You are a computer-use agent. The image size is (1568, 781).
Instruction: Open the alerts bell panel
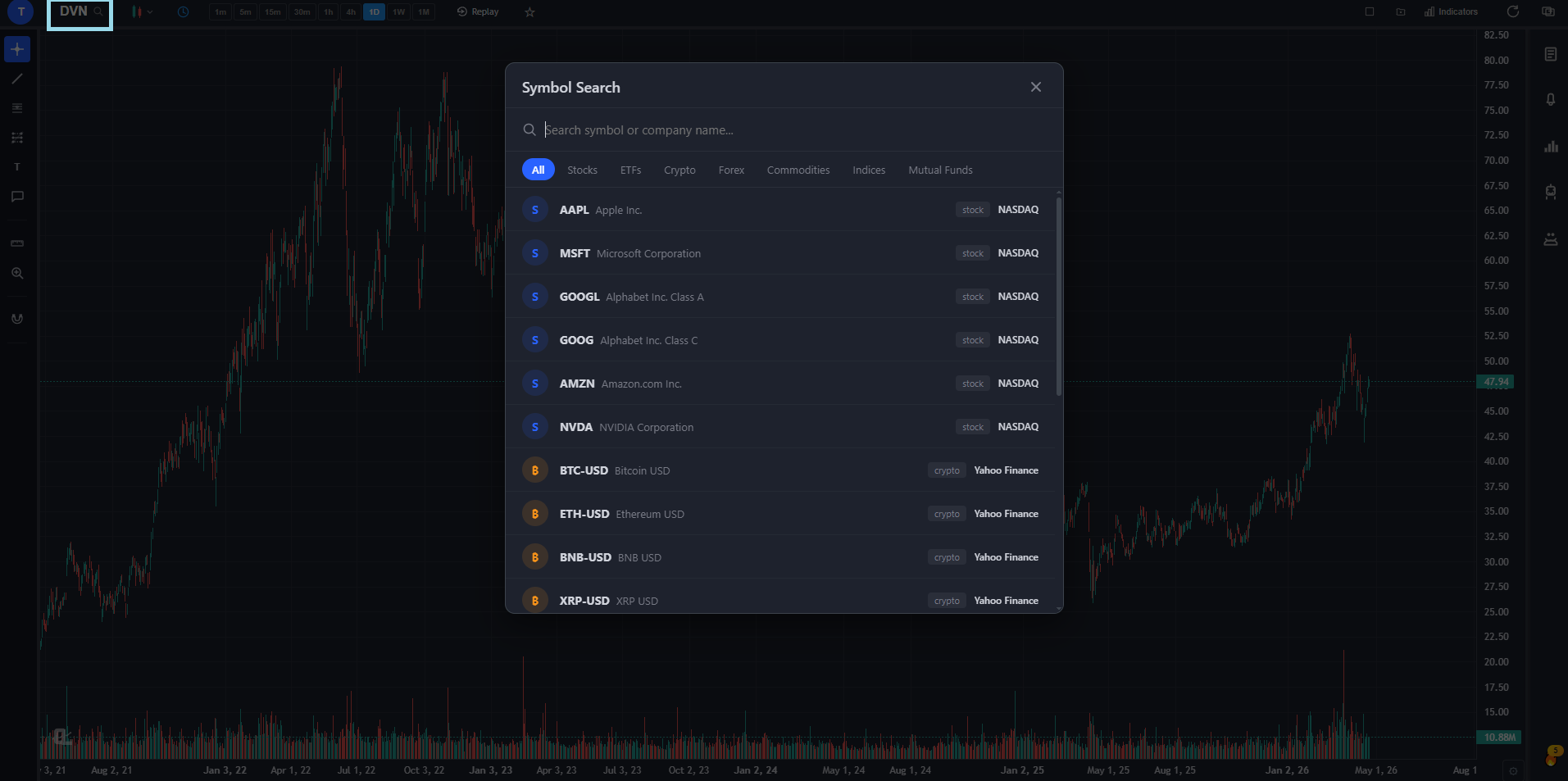point(1551,99)
